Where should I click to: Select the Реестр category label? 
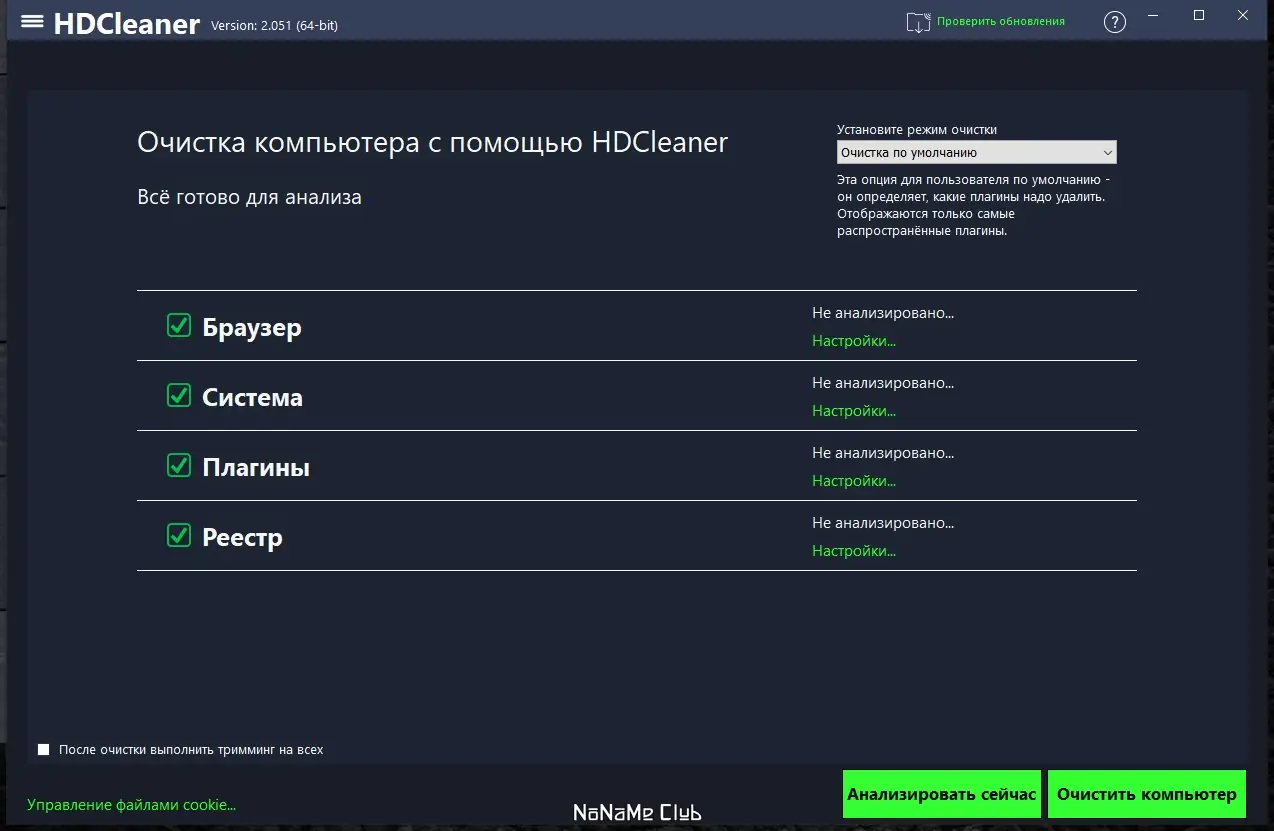point(242,538)
